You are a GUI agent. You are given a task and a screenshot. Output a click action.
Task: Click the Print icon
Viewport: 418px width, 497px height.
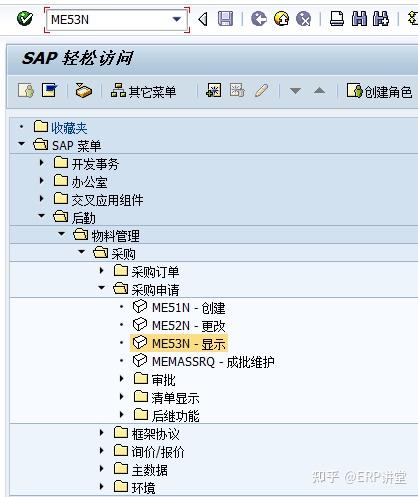[x=337, y=19]
